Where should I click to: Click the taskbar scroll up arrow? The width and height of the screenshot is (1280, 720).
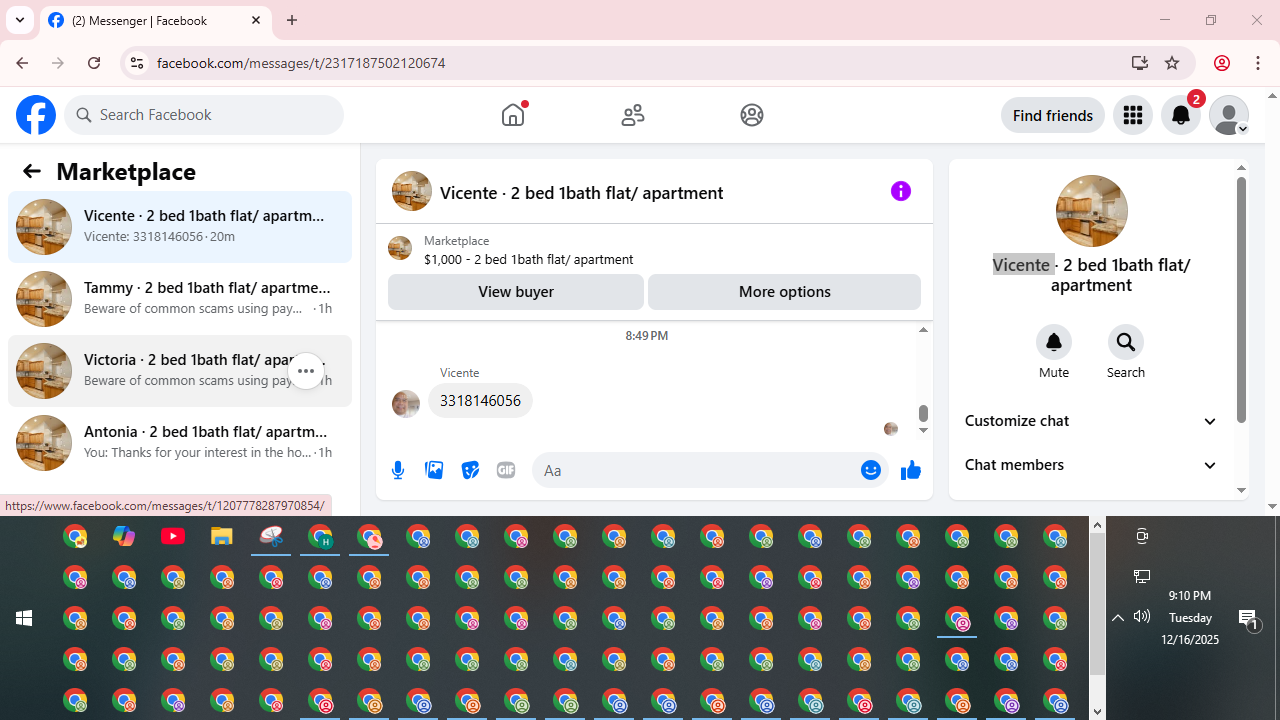(1097, 525)
